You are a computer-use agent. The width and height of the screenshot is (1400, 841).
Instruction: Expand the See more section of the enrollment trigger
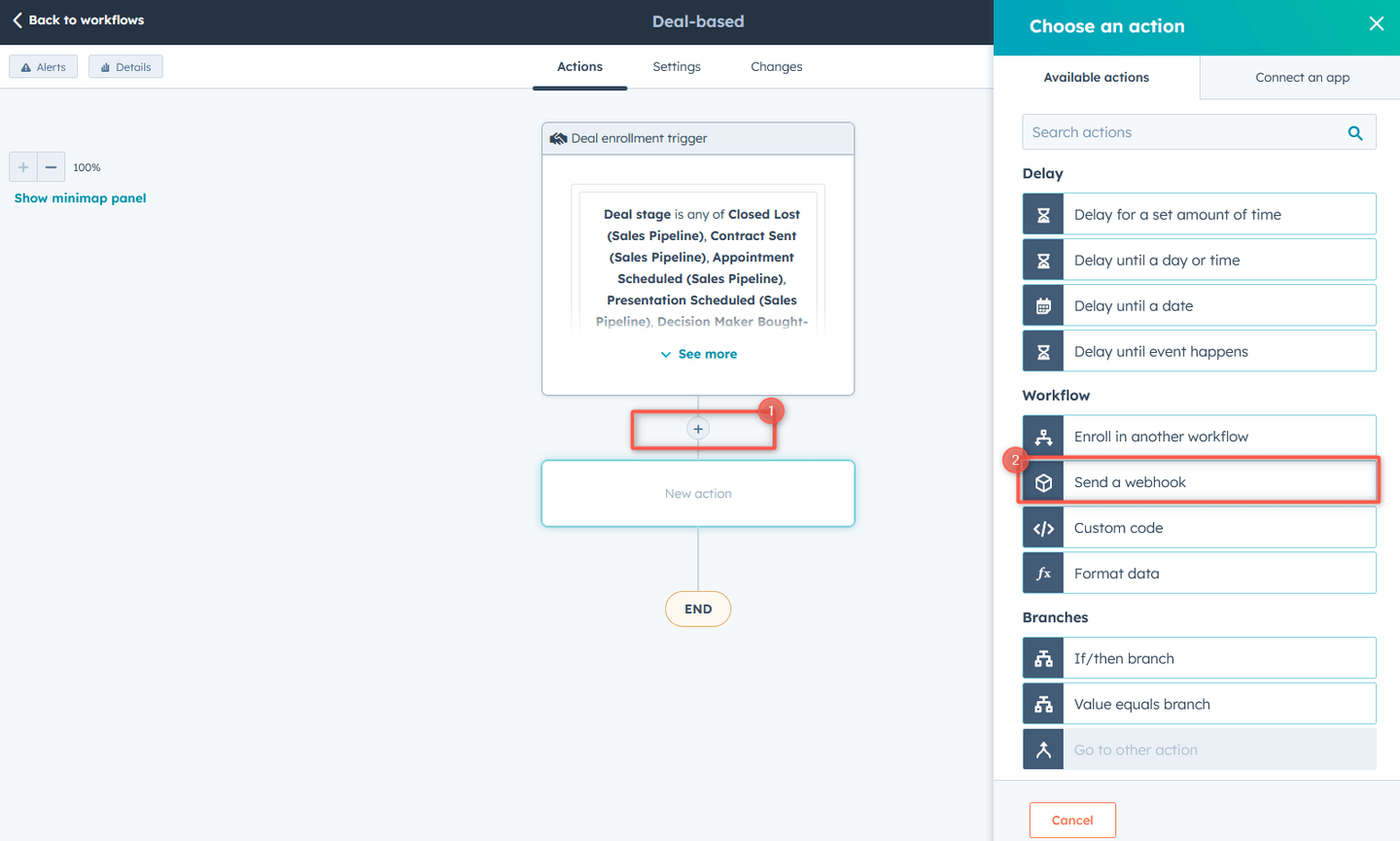tap(698, 354)
